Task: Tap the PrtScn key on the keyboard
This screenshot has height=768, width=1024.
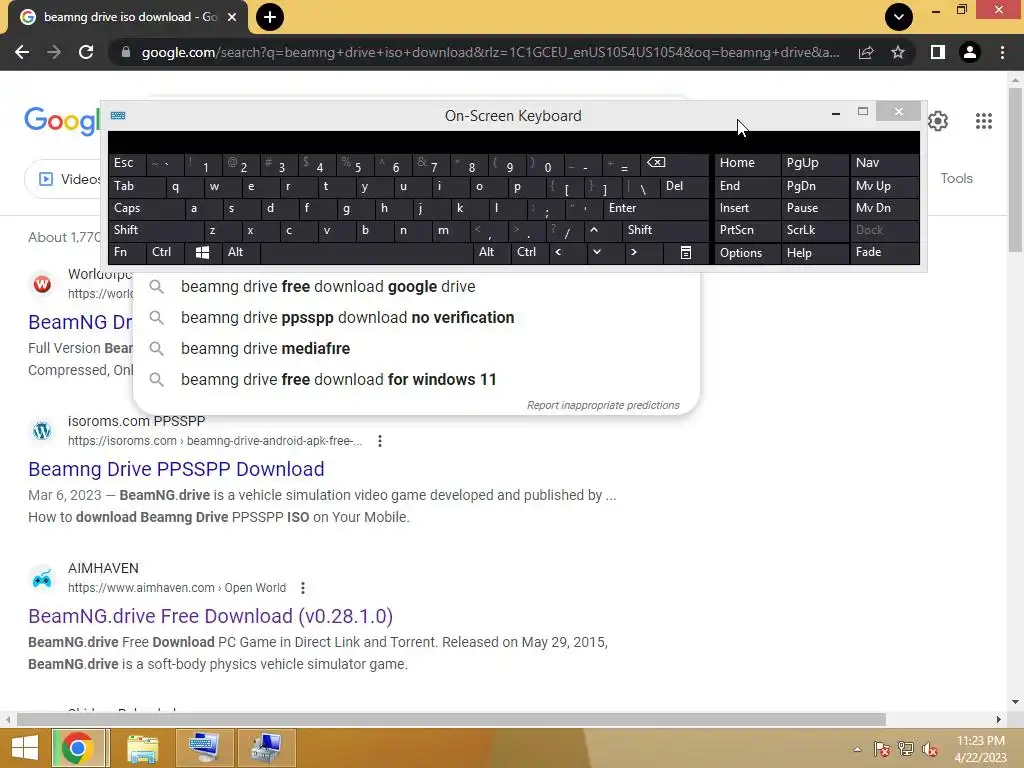Action: click(747, 231)
